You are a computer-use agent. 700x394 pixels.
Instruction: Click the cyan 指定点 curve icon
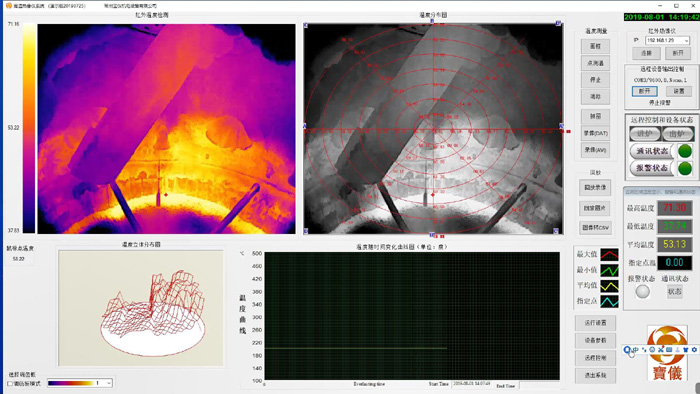point(609,301)
